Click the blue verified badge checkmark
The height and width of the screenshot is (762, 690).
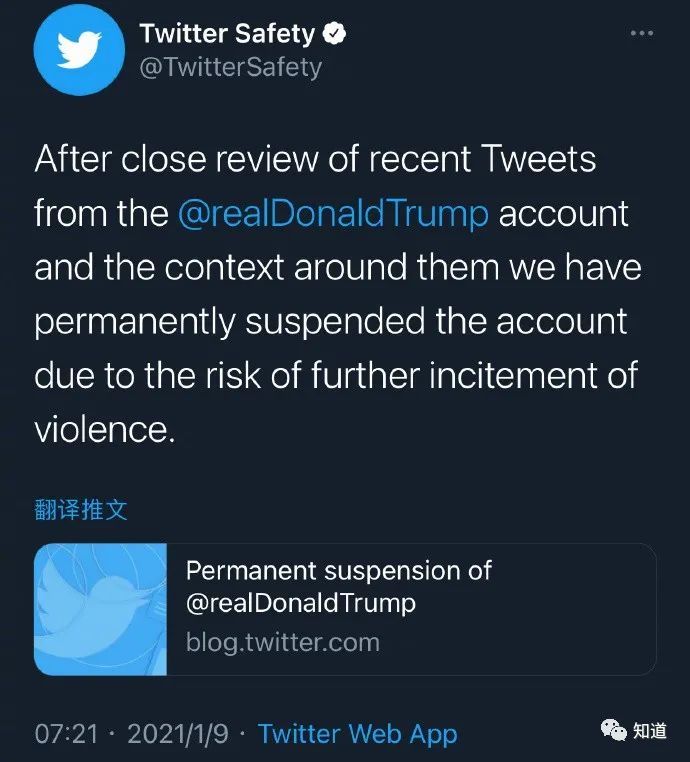pos(335,33)
